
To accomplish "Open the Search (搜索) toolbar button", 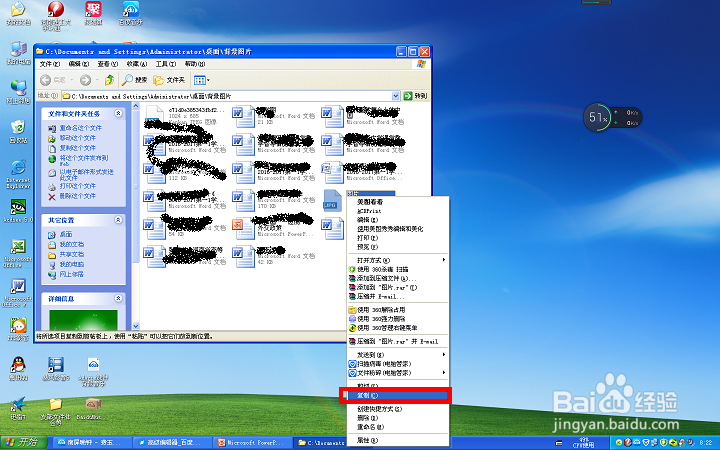I will (x=135, y=80).
